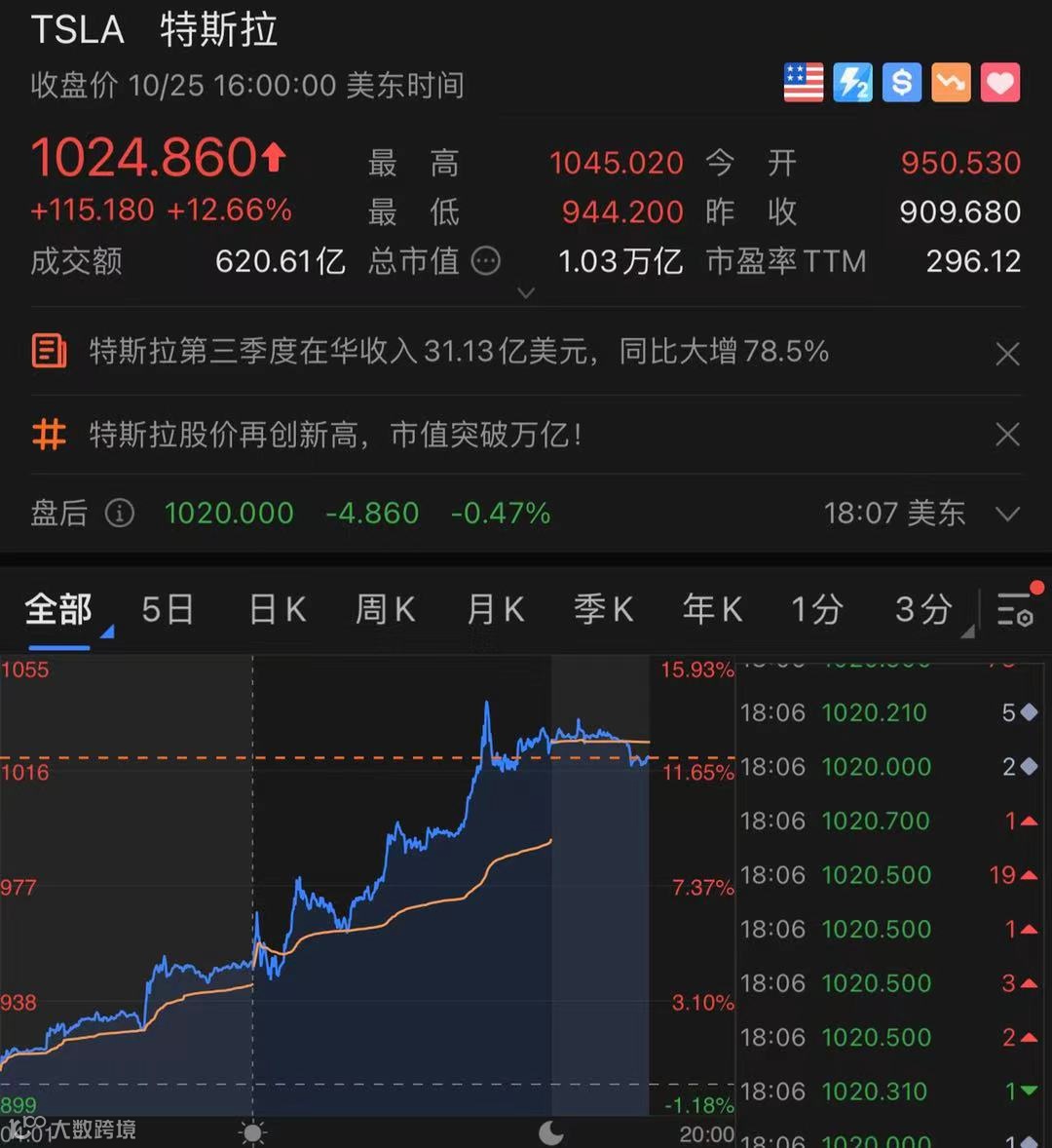Select the tick row priced 1020.700
Image resolution: width=1052 pixels, height=1148 pixels.
[x=889, y=821]
